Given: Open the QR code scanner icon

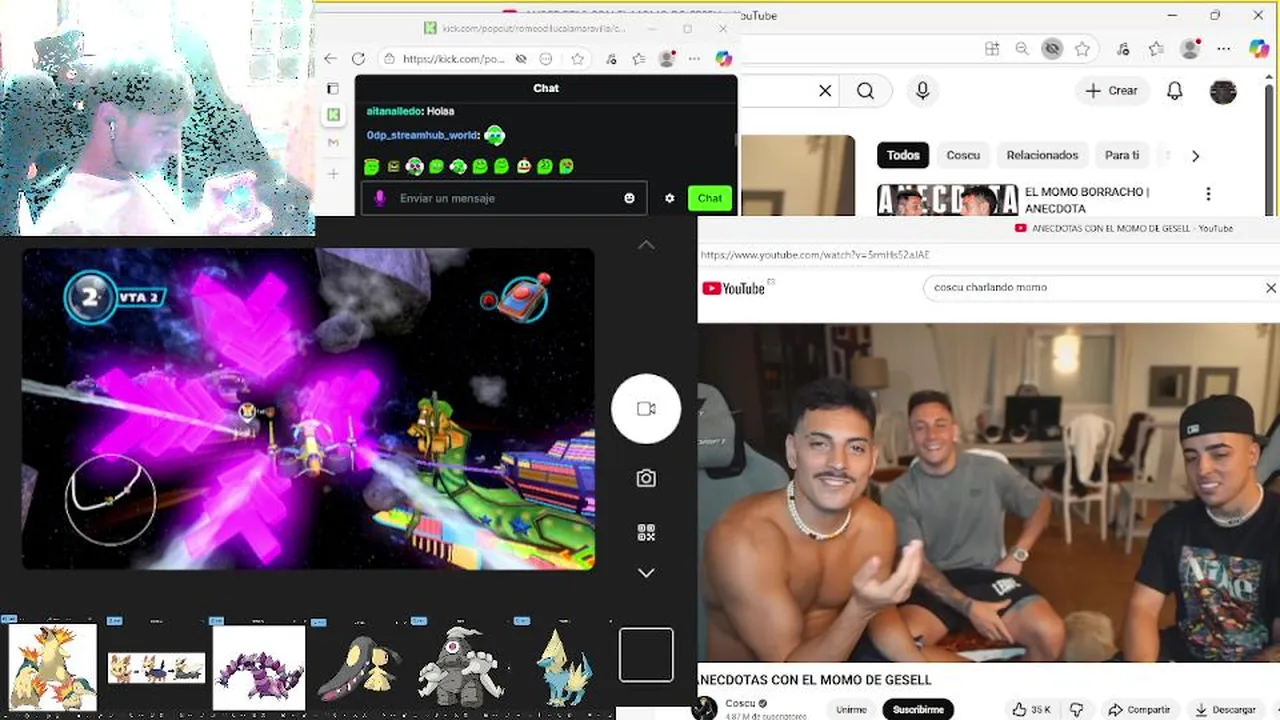Looking at the screenshot, I should 646,533.
